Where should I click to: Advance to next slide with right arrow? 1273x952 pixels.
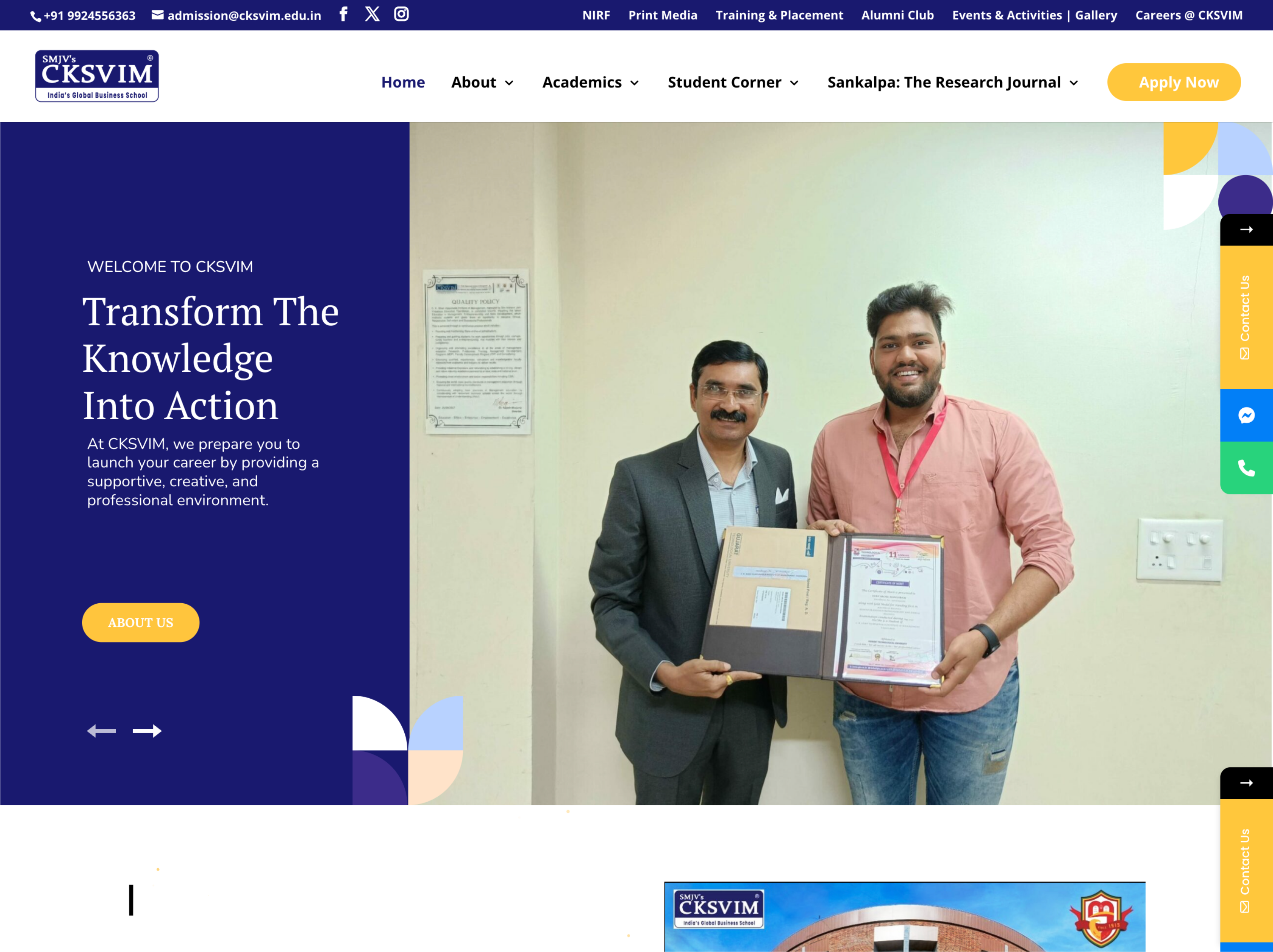(147, 731)
